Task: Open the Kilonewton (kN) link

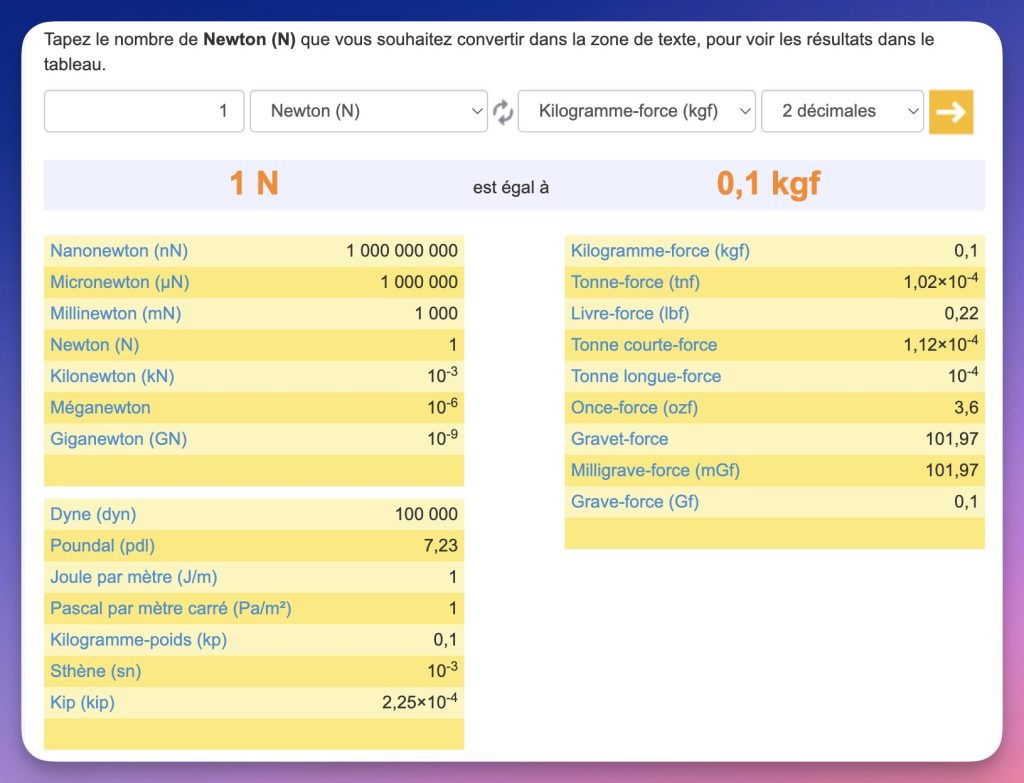Action: point(112,376)
